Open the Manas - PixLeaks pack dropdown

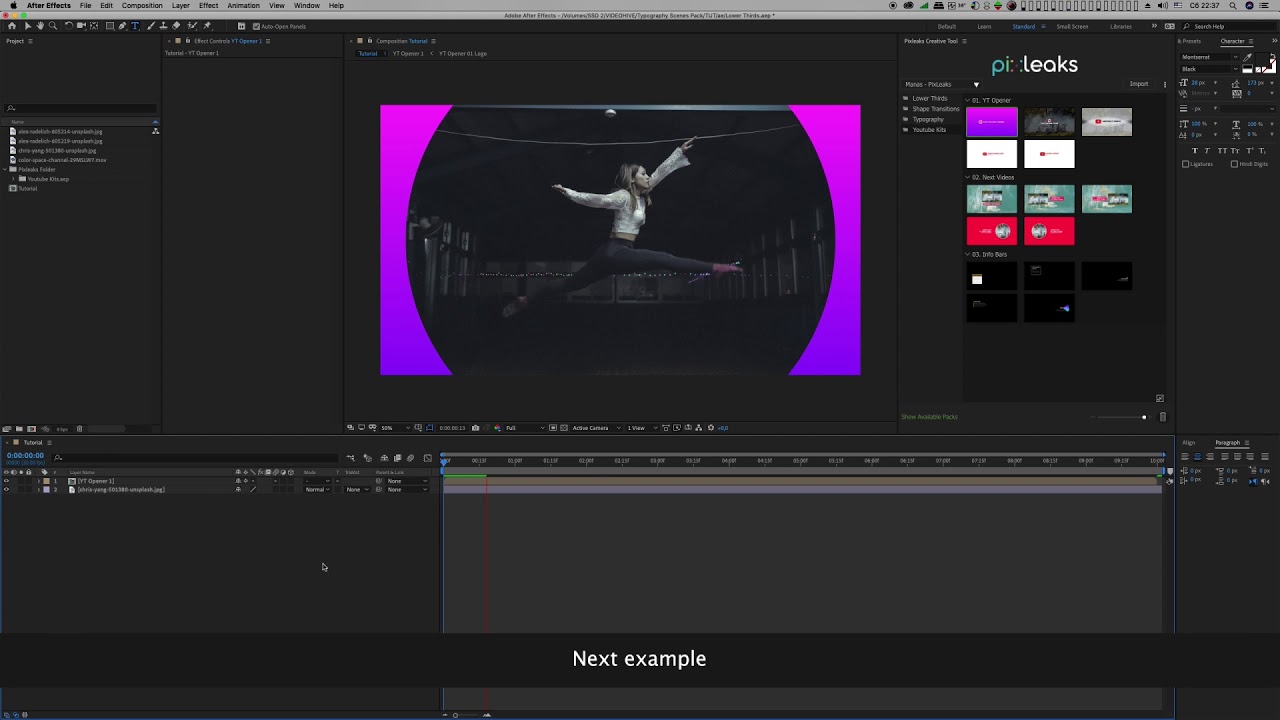point(976,84)
